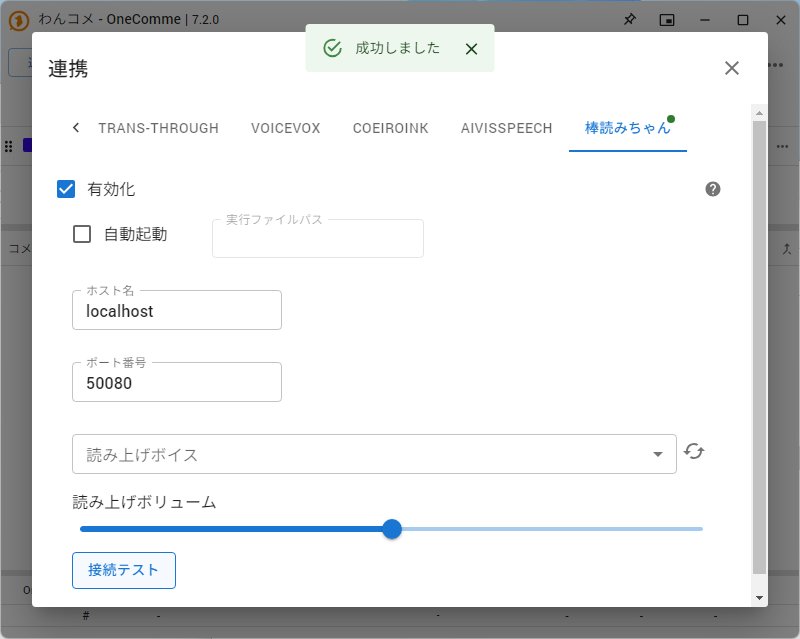Screen dimensions: 800x639
Task: Minimize the OneComme window
Action: [x=705, y=20]
